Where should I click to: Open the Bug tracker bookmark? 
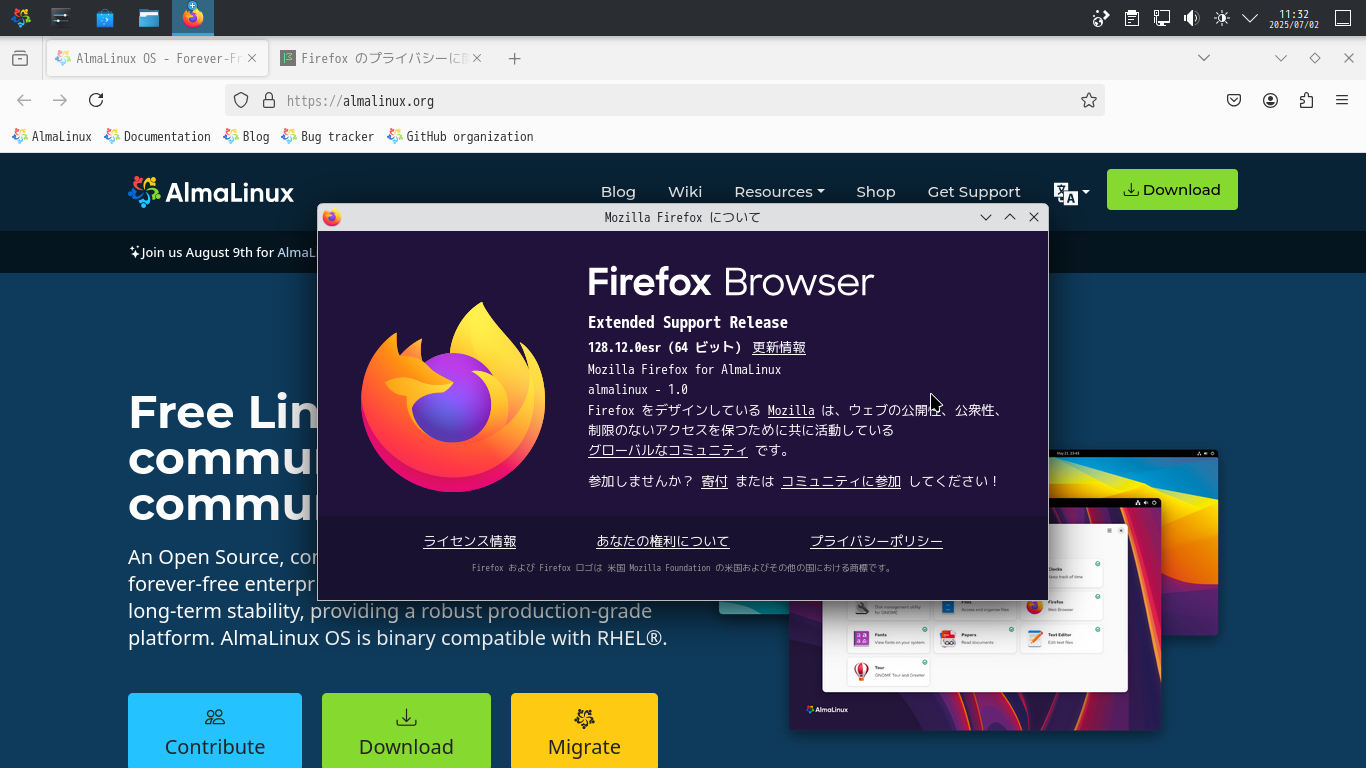tap(328, 136)
